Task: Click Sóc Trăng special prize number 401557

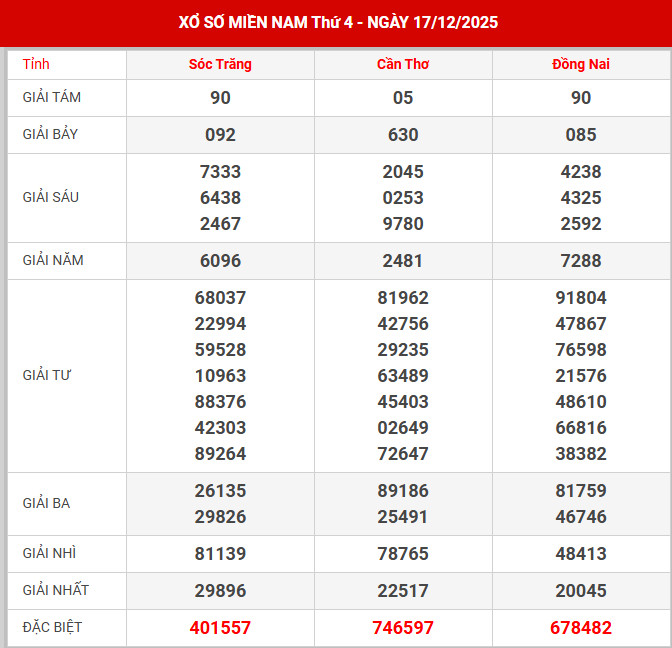Action: pos(220,628)
